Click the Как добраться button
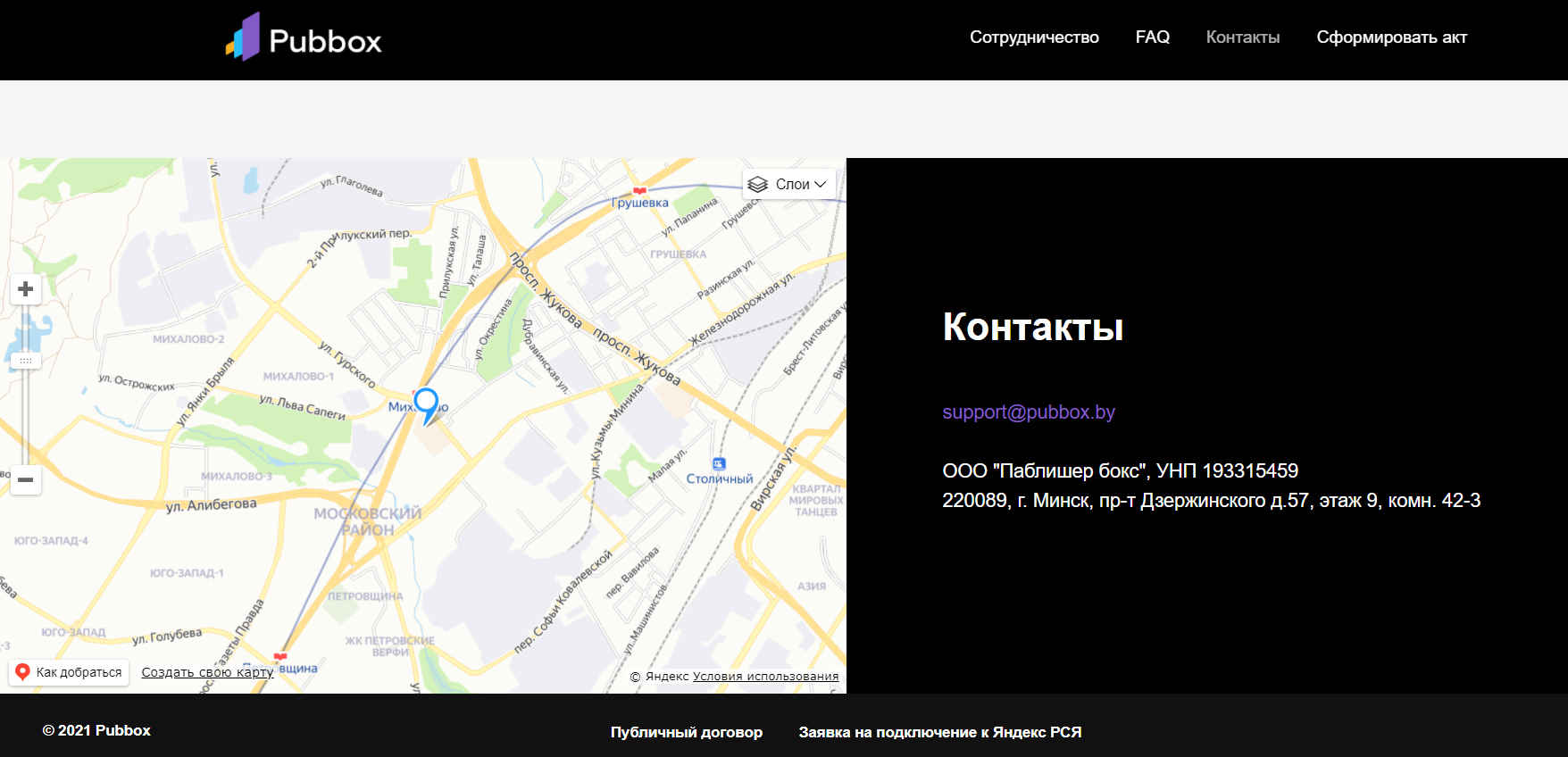Viewport: 1568px width, 757px height. tap(69, 672)
